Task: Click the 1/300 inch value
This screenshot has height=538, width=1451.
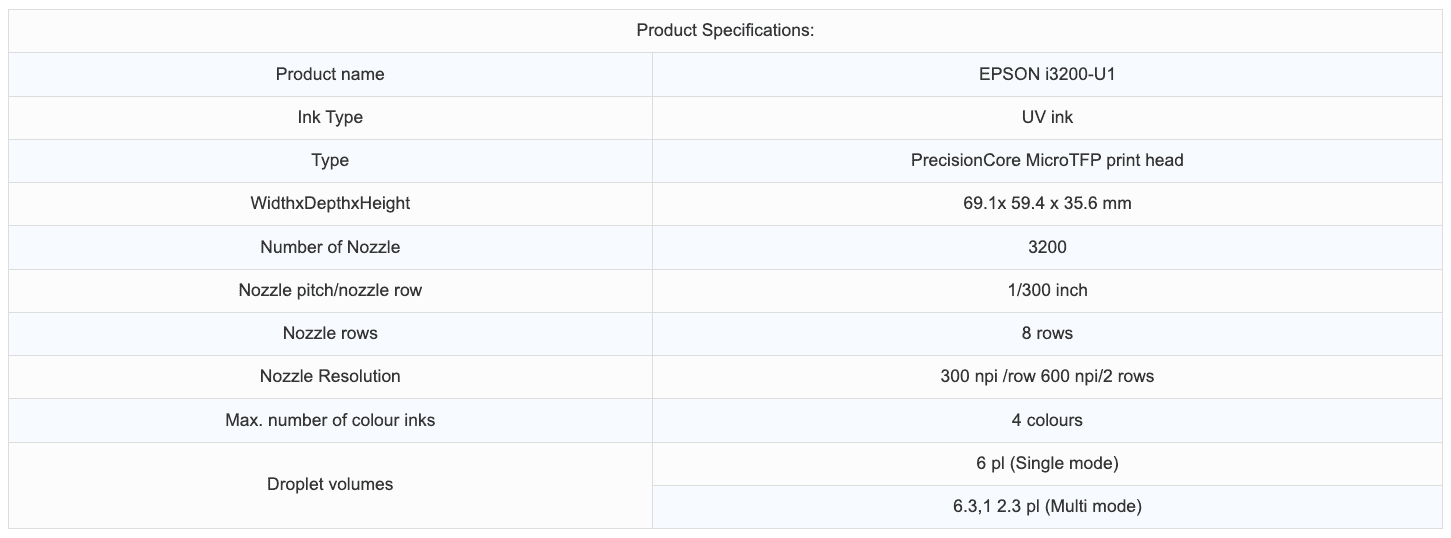Action: point(1047,290)
